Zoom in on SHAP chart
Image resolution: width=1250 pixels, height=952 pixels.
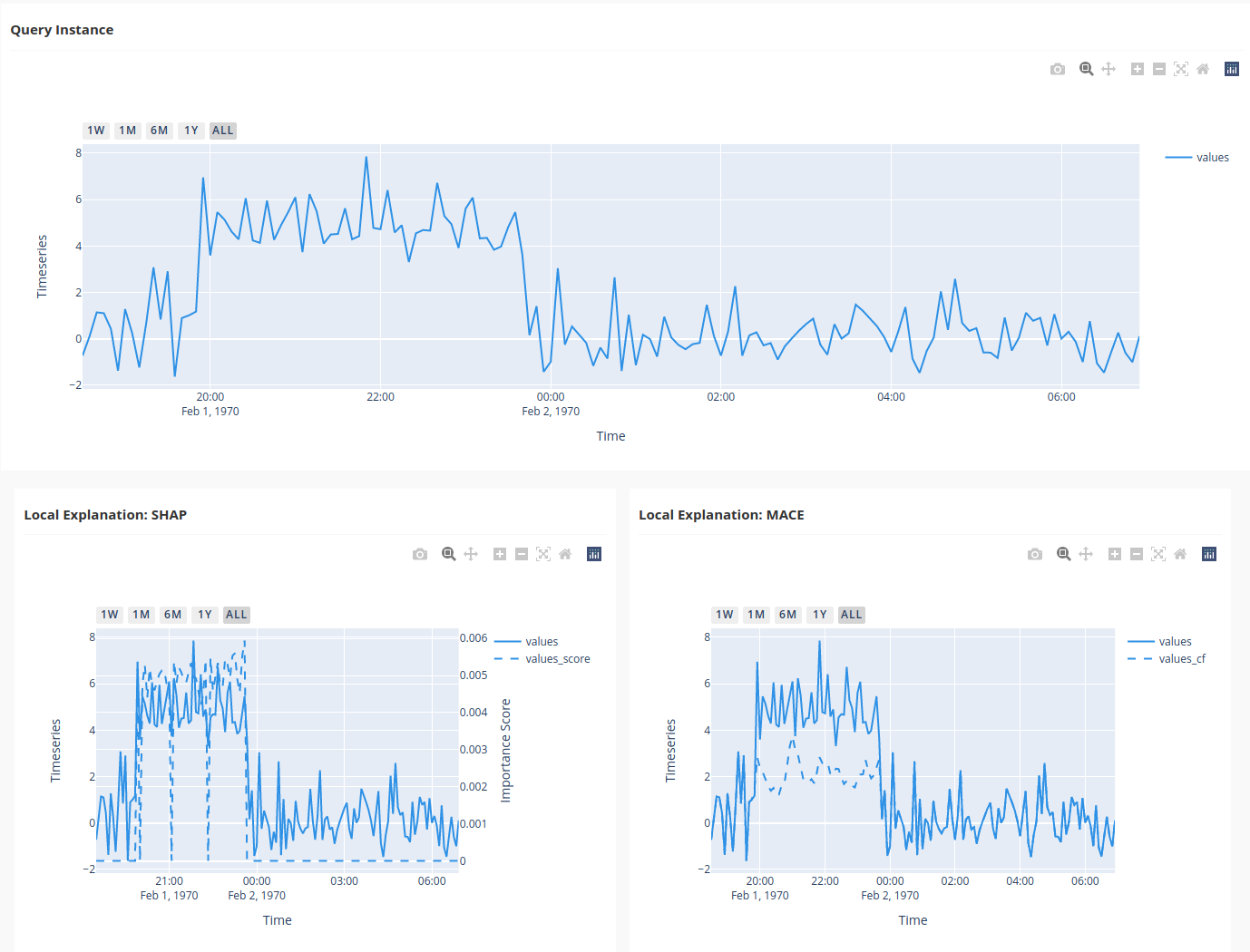click(x=500, y=554)
